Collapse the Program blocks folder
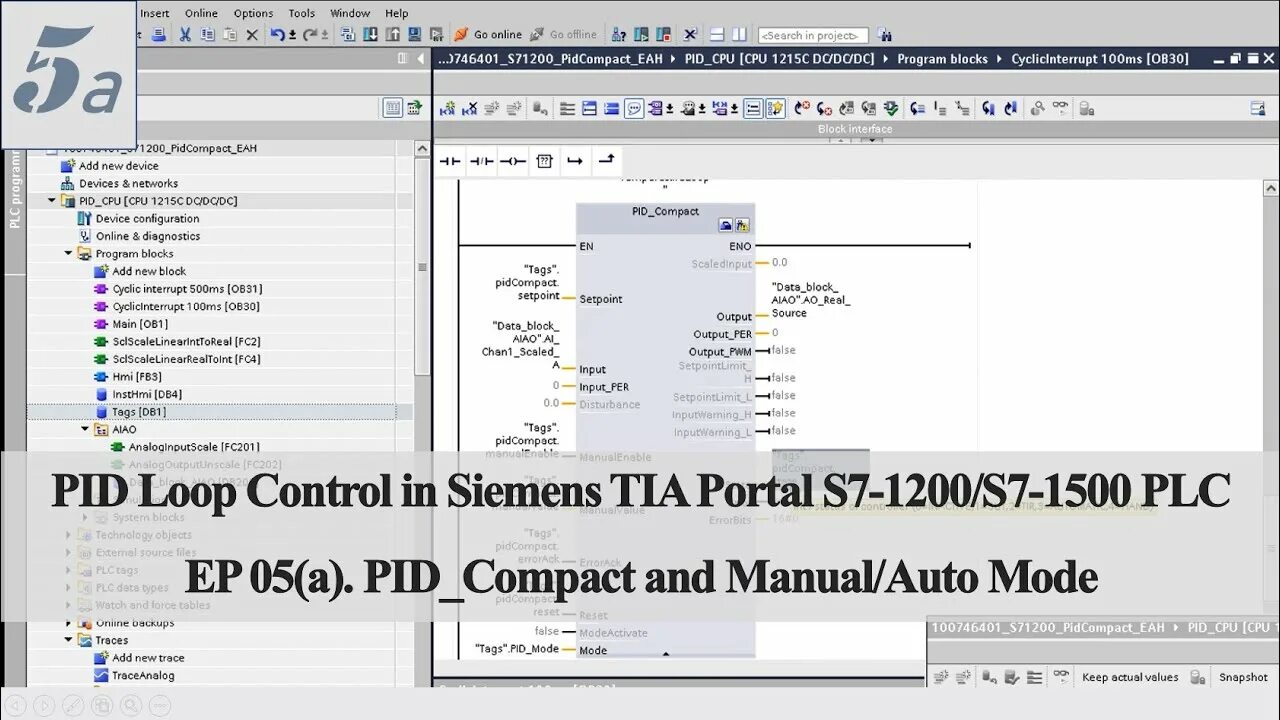Image resolution: width=1280 pixels, height=720 pixels. pos(69,254)
